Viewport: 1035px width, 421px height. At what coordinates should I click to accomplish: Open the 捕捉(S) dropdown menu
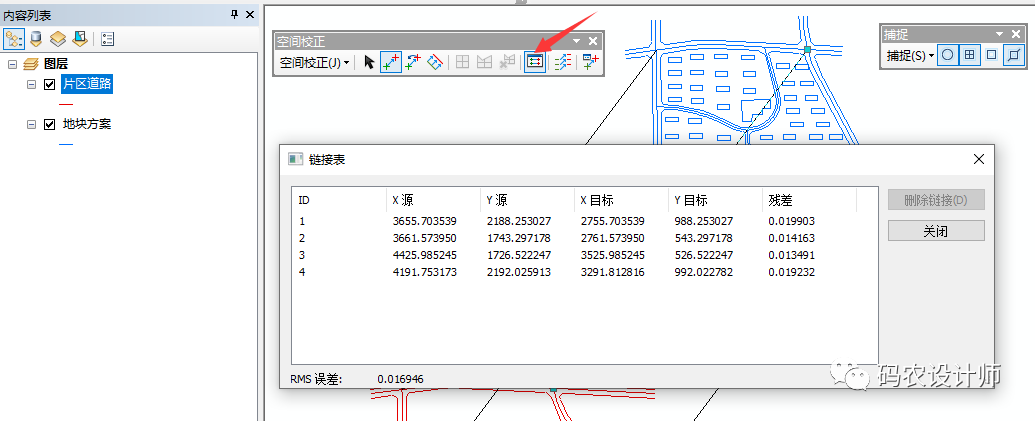click(909, 56)
